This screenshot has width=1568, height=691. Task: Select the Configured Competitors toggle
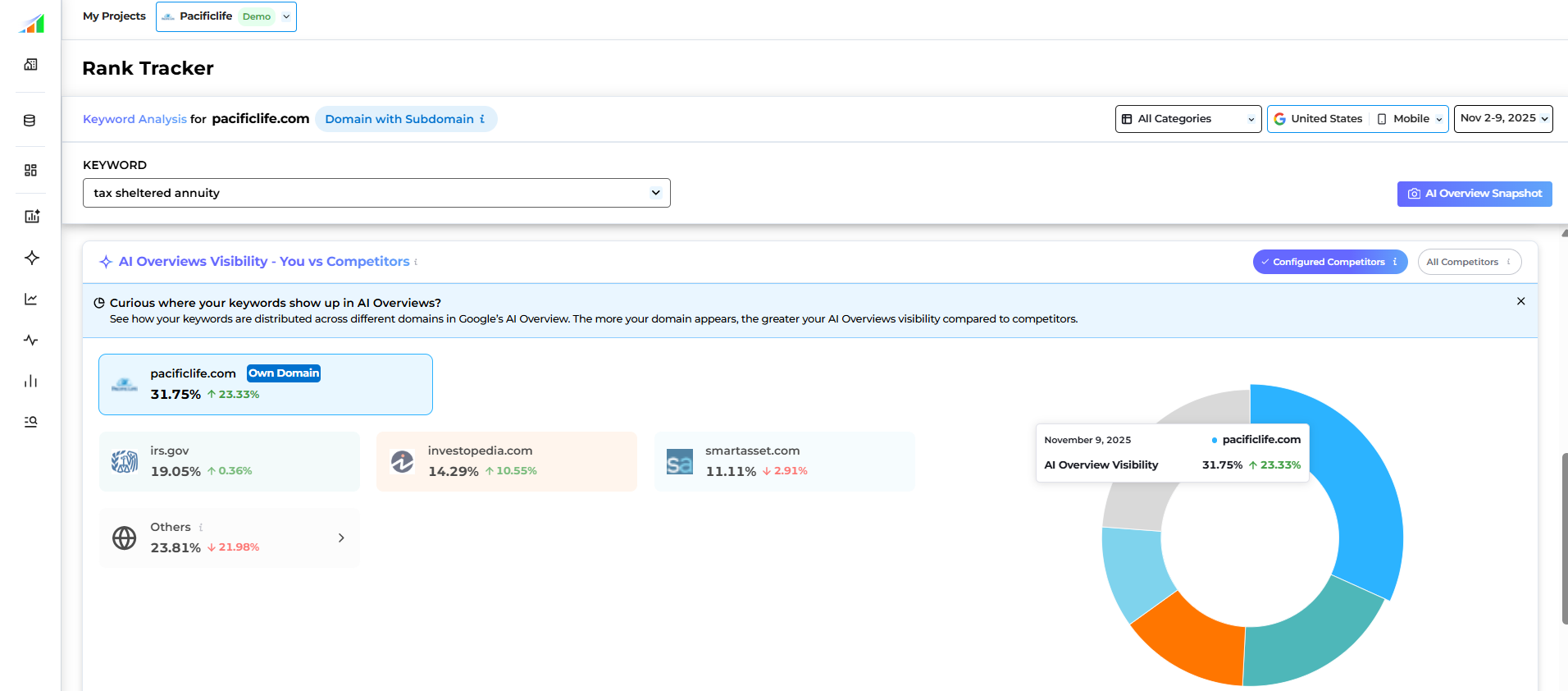[x=1329, y=262]
